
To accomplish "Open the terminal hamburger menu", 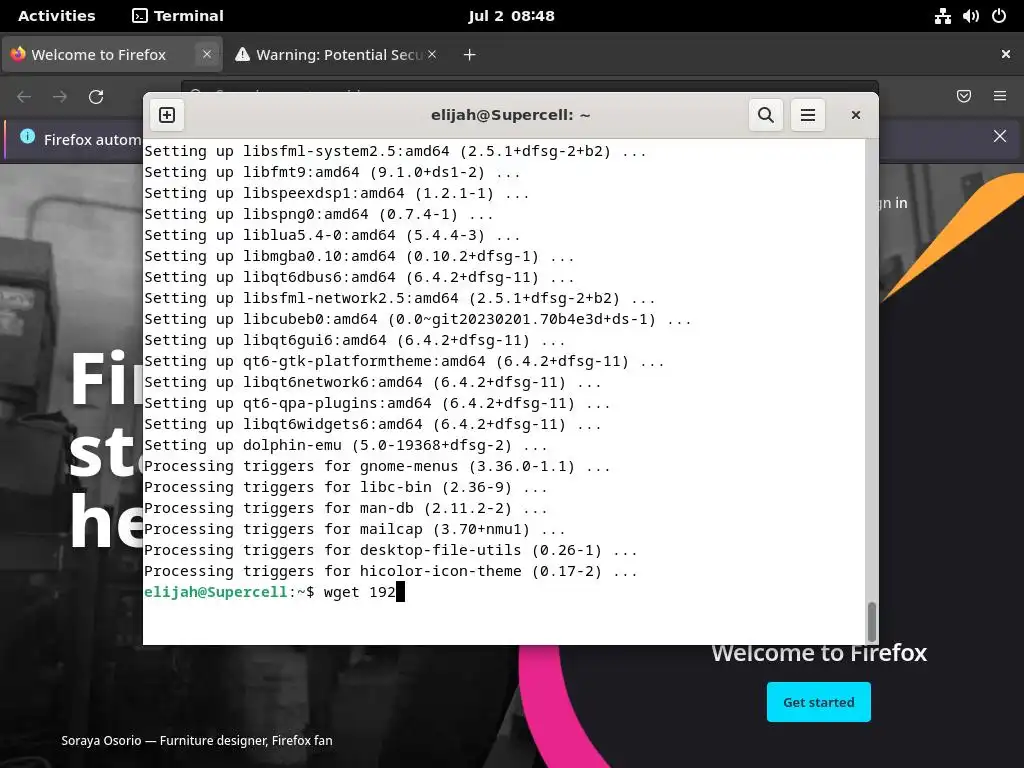I will [808, 115].
